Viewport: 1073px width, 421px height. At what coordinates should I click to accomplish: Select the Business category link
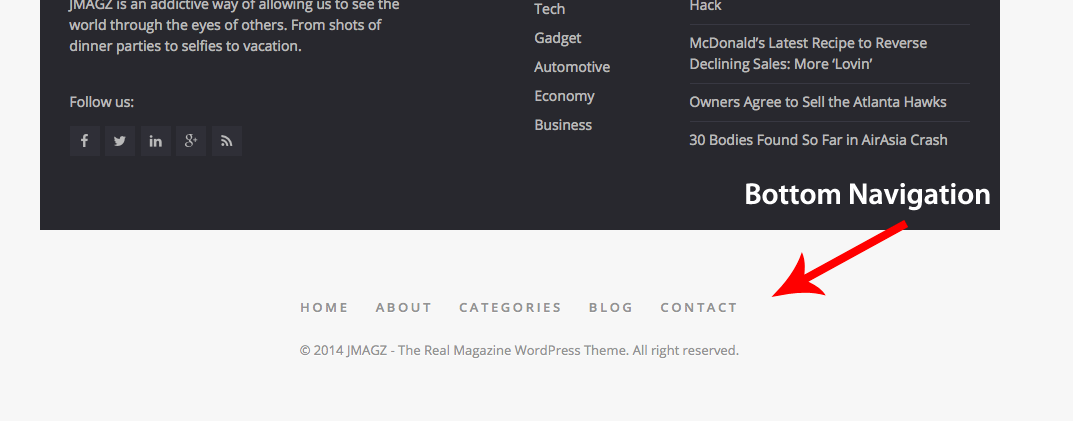563,125
